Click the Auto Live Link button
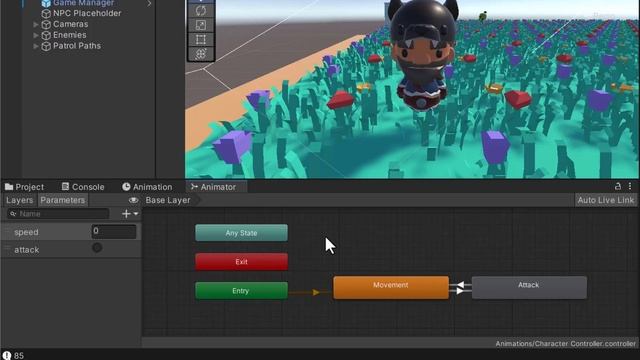 (606, 200)
